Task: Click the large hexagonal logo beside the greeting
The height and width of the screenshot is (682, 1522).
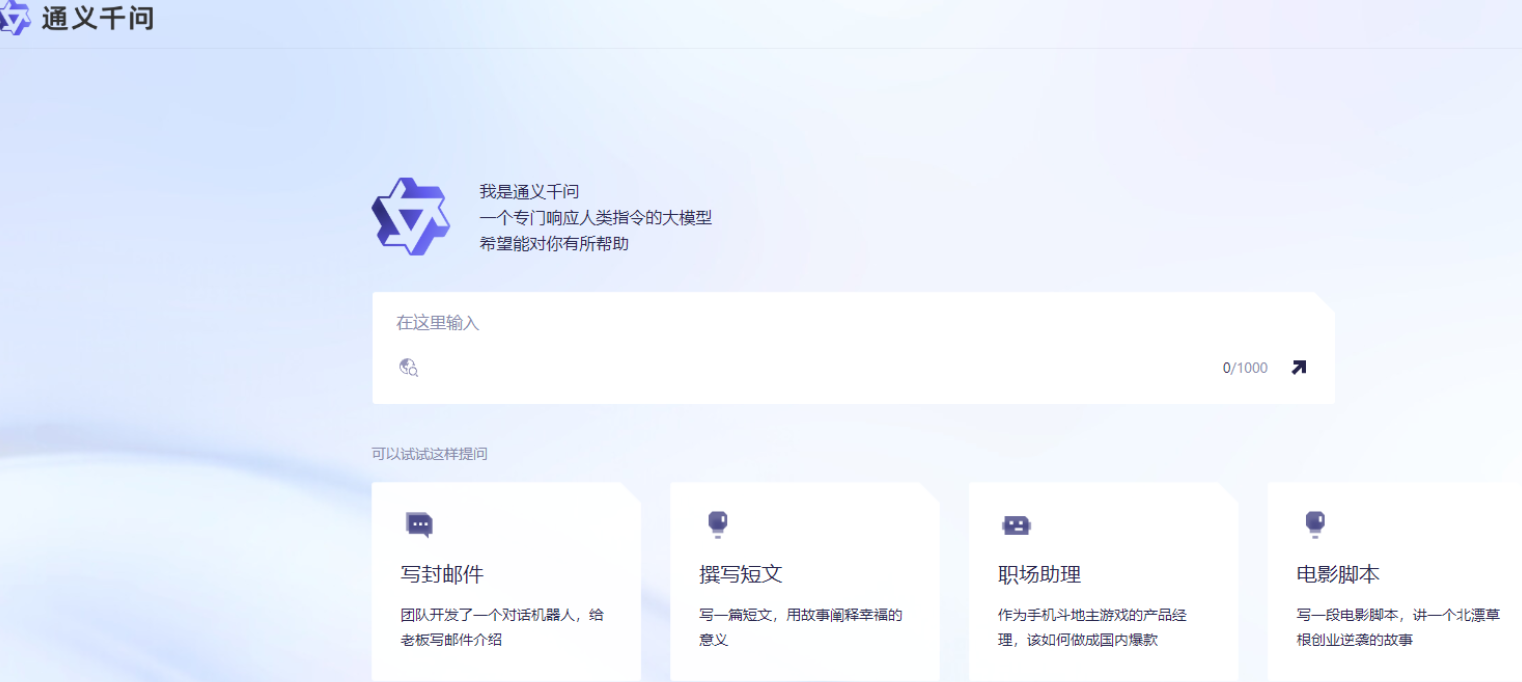Action: (410, 216)
